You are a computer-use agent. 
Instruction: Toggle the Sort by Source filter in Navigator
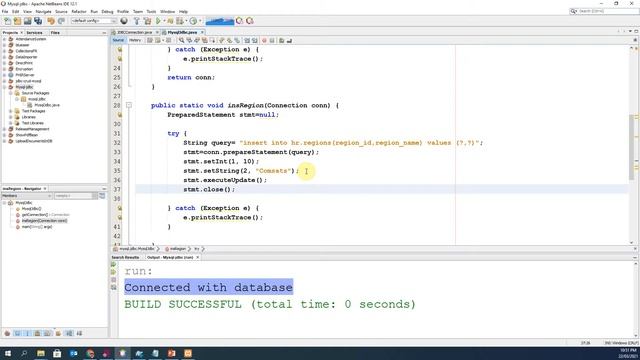(x=79, y=333)
